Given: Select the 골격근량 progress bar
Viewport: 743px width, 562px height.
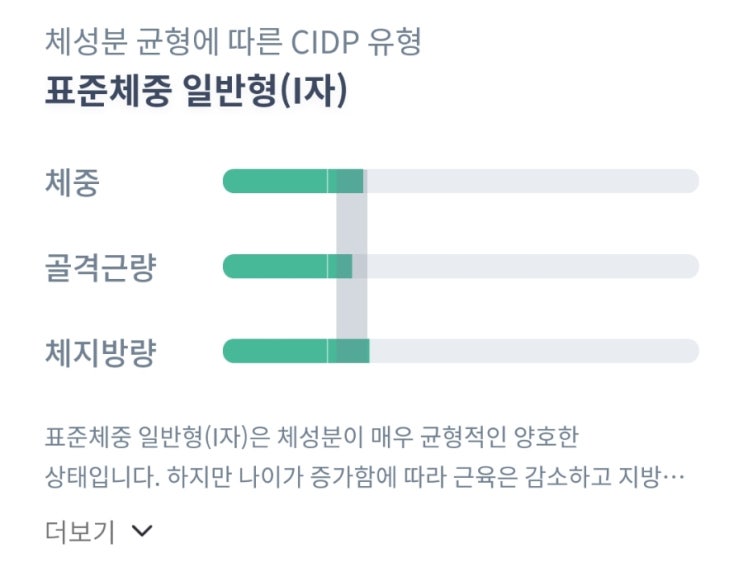Looking at the screenshot, I should 461,266.
